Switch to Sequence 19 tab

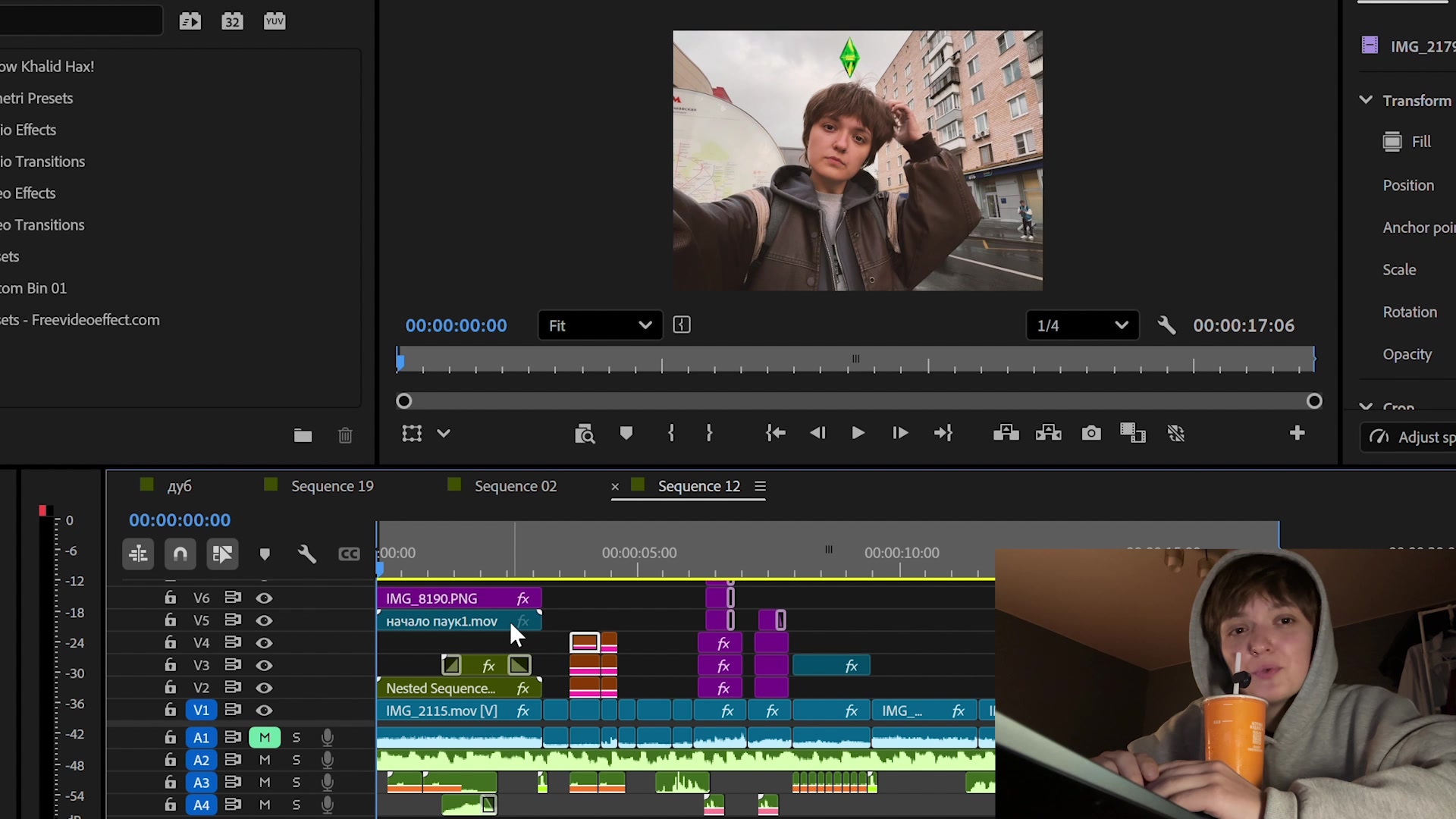[x=332, y=486]
